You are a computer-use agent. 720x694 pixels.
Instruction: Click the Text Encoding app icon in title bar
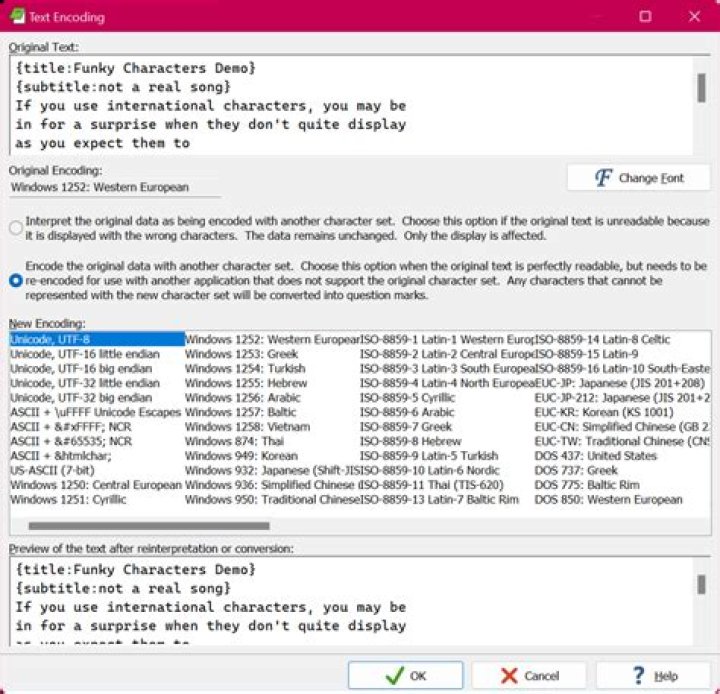coord(17,16)
